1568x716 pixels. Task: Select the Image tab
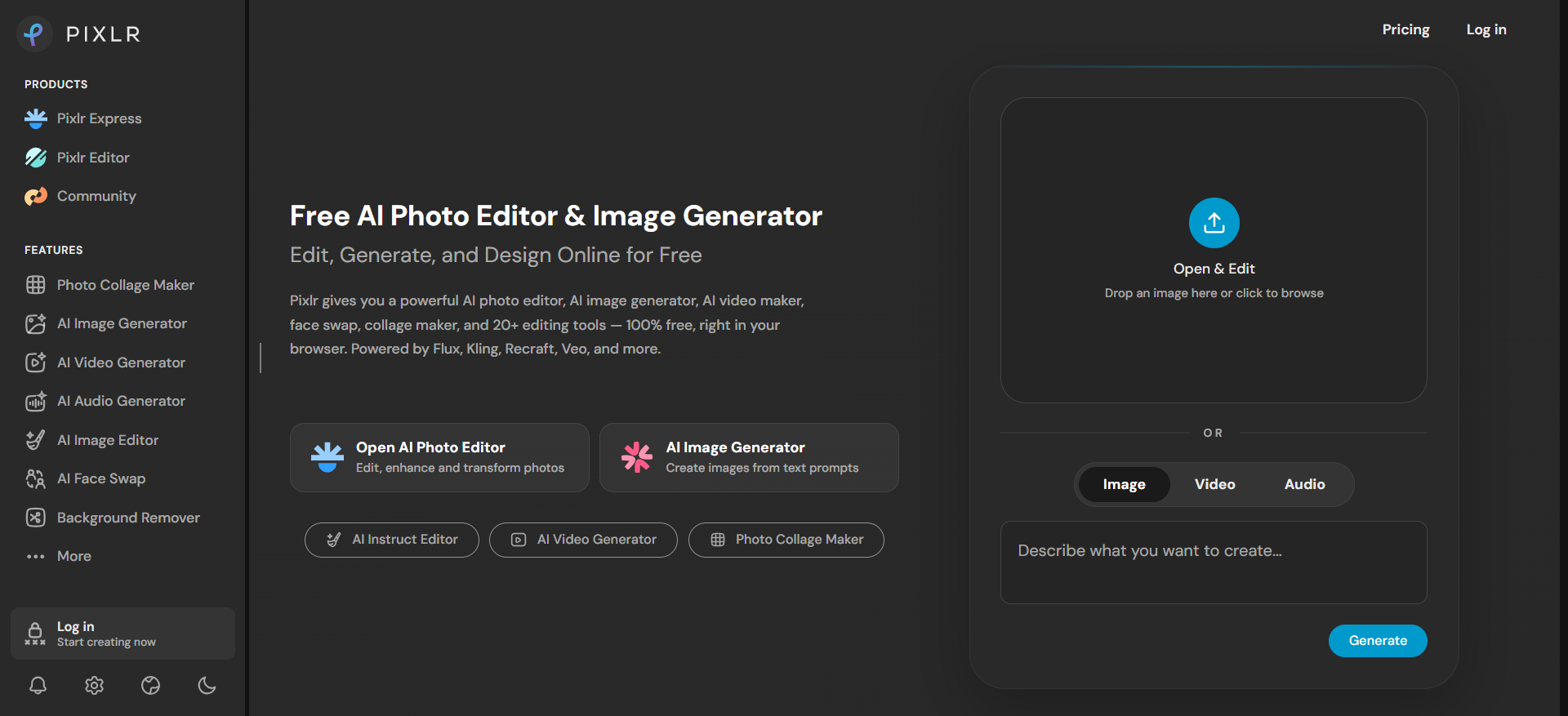coord(1125,484)
